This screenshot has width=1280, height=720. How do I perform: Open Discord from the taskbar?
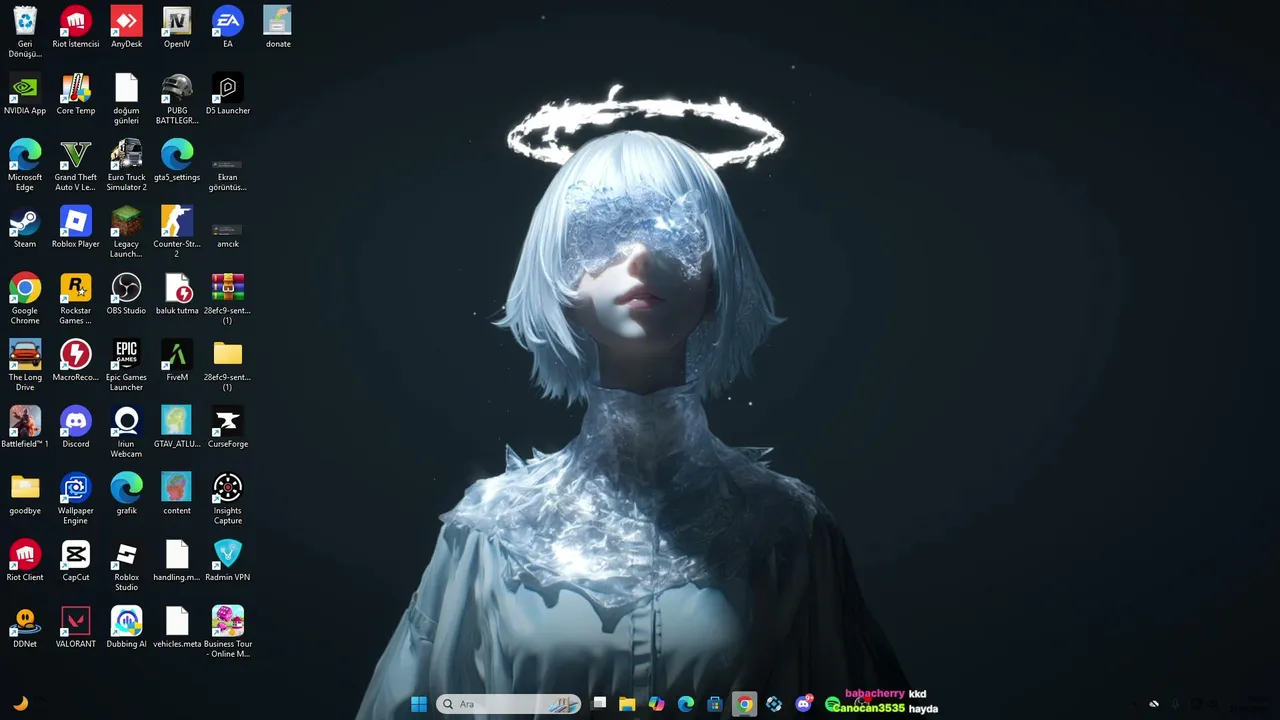pyautogui.click(x=803, y=704)
